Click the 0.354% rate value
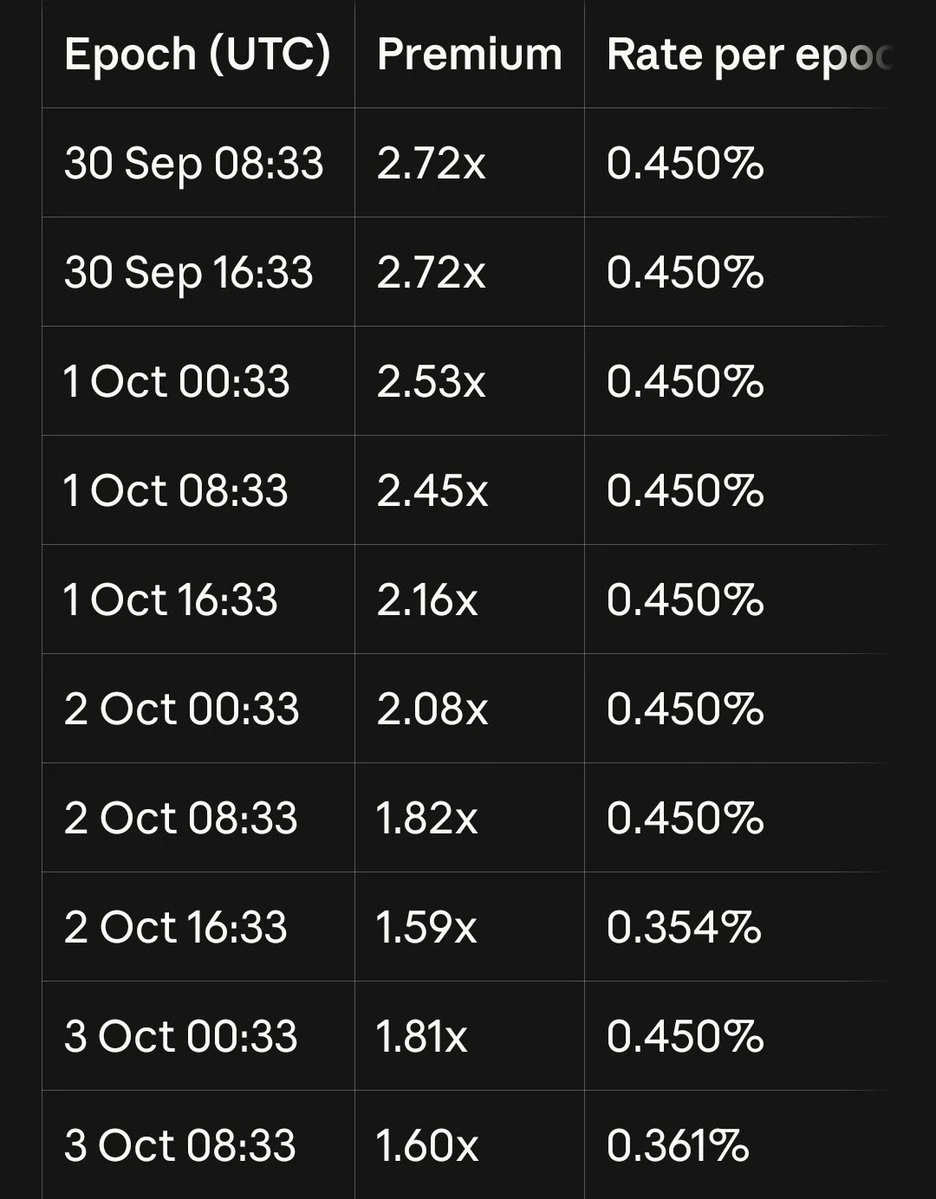 click(684, 928)
